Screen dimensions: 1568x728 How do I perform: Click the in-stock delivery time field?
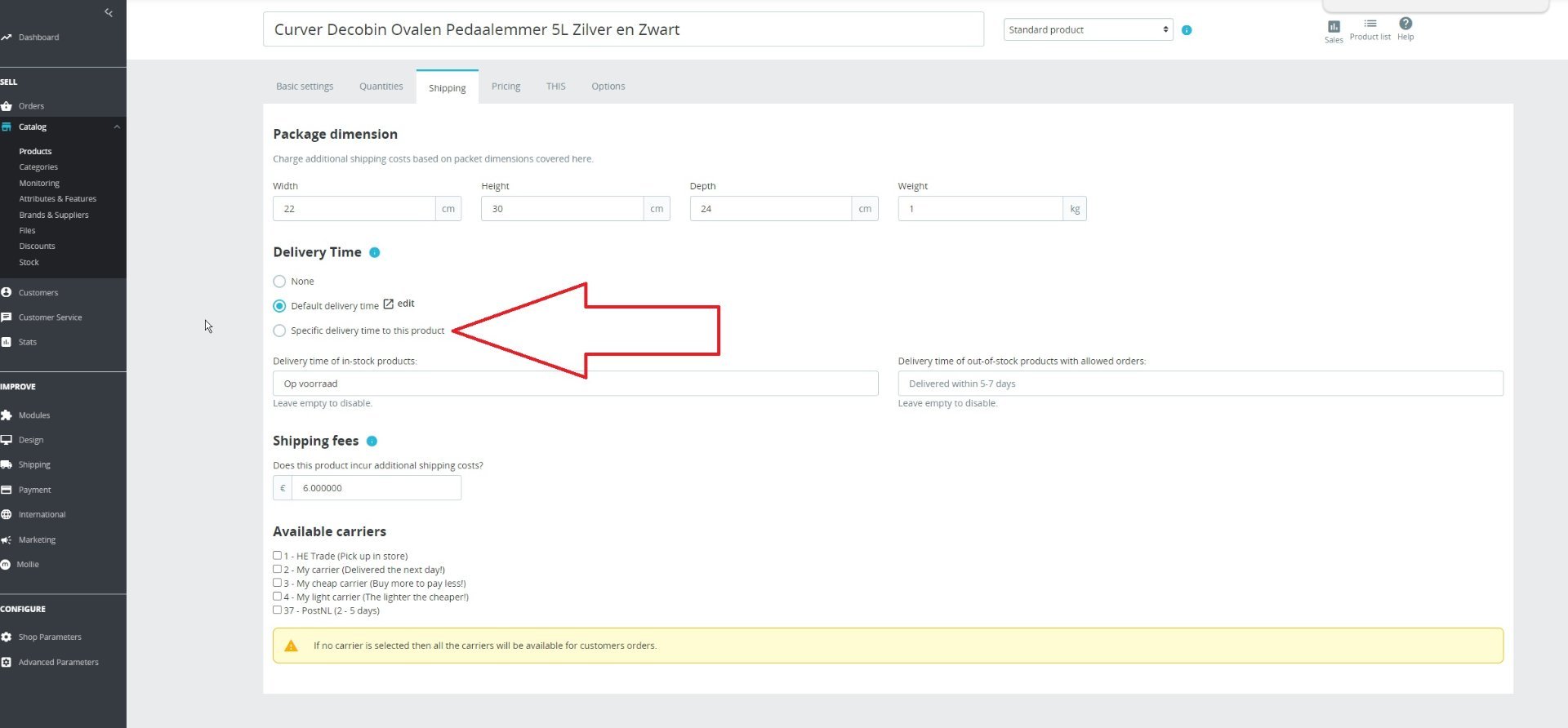pyautogui.click(x=576, y=384)
